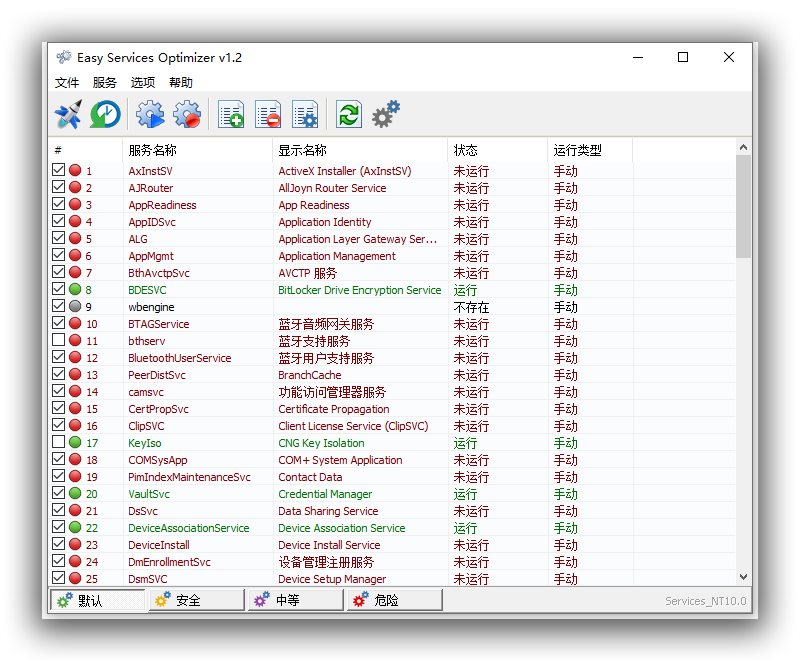This screenshot has width=800, height=661.
Task: Toggle checkbox for DmEnrollmentSvc row
Action: click(58, 561)
